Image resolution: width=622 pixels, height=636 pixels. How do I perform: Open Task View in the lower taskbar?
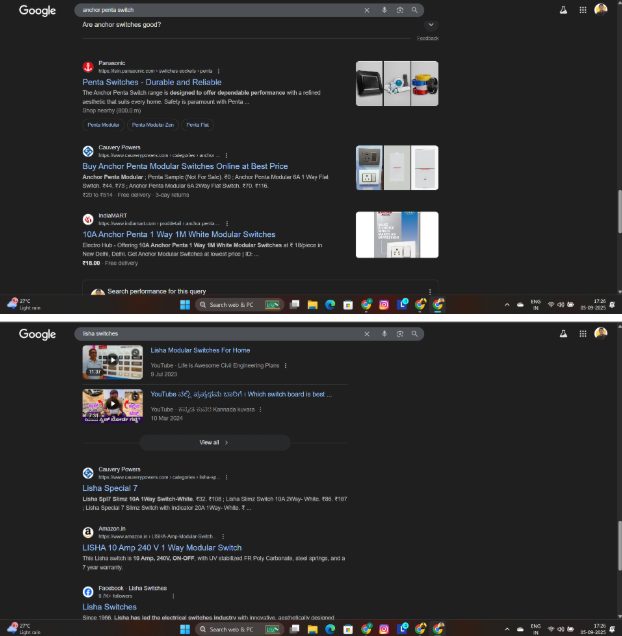295,629
